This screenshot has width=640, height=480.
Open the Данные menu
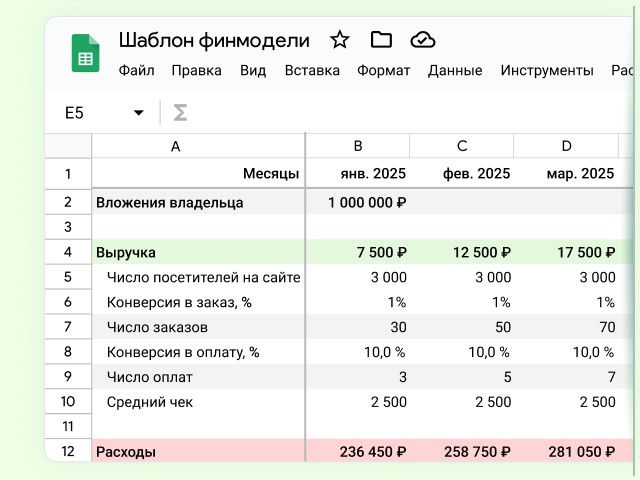(455, 70)
